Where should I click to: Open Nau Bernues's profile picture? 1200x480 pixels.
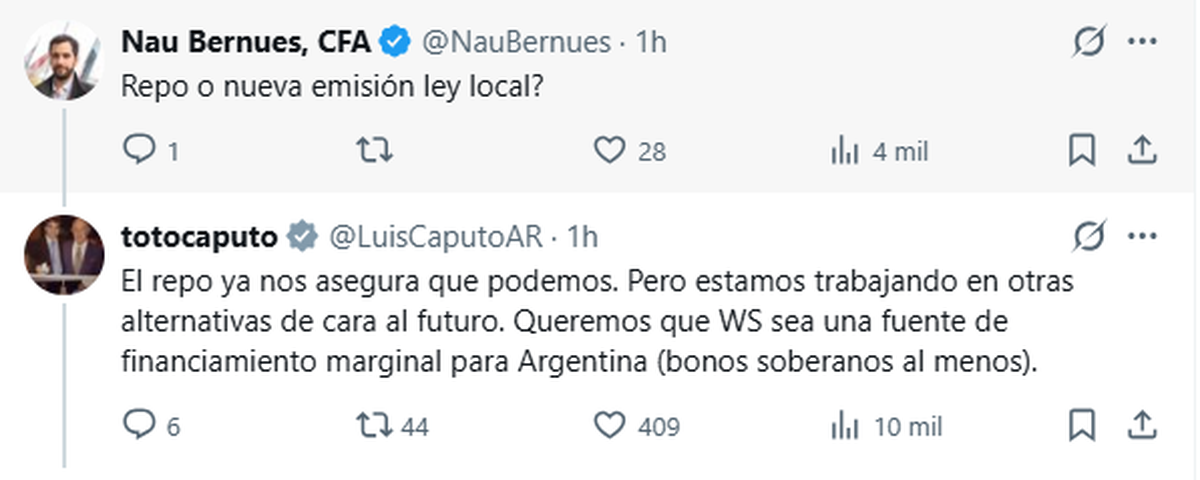[64, 60]
